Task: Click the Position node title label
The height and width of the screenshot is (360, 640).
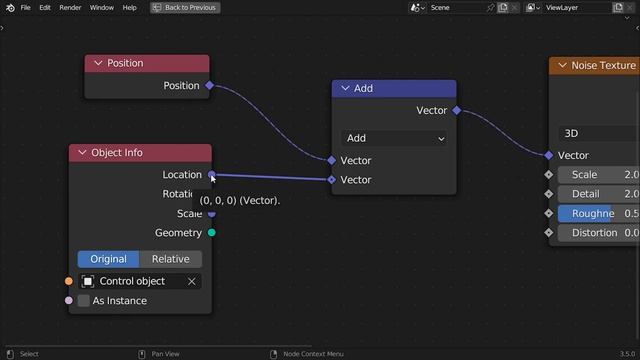Action: [125, 63]
